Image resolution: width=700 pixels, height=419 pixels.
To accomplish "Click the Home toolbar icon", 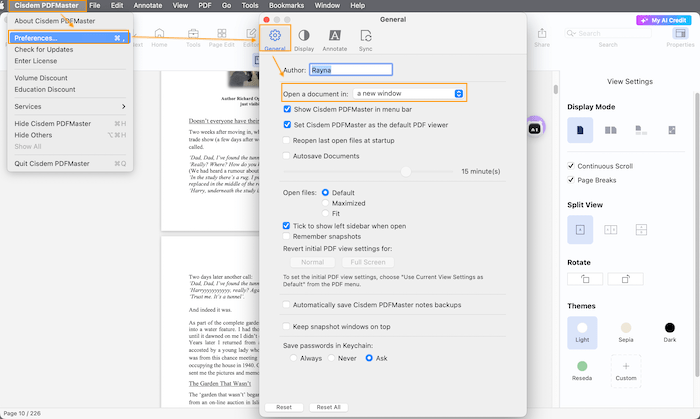I will tap(159, 38).
